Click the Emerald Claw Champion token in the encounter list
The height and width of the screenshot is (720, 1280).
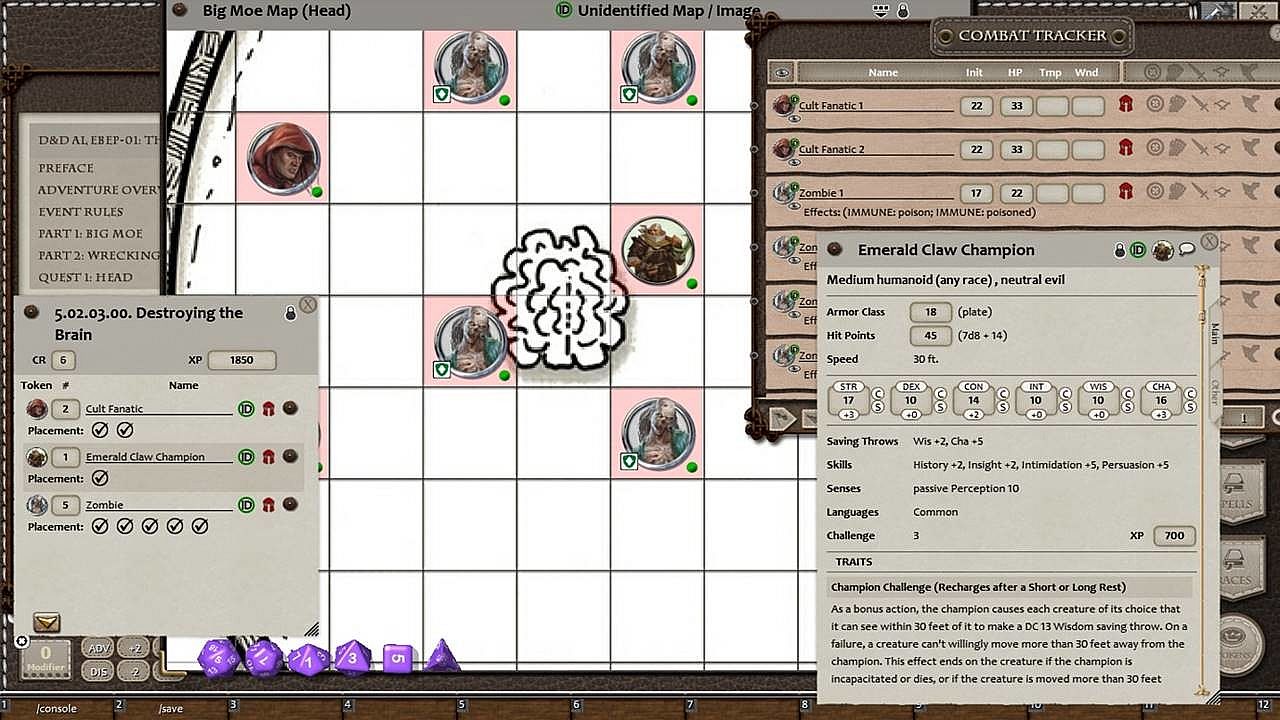tap(37, 457)
